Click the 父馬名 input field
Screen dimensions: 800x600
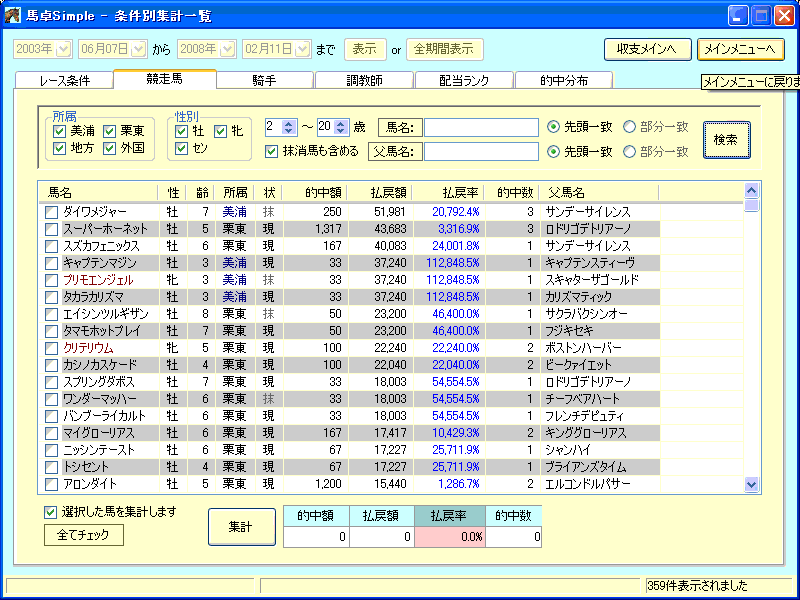(481, 152)
